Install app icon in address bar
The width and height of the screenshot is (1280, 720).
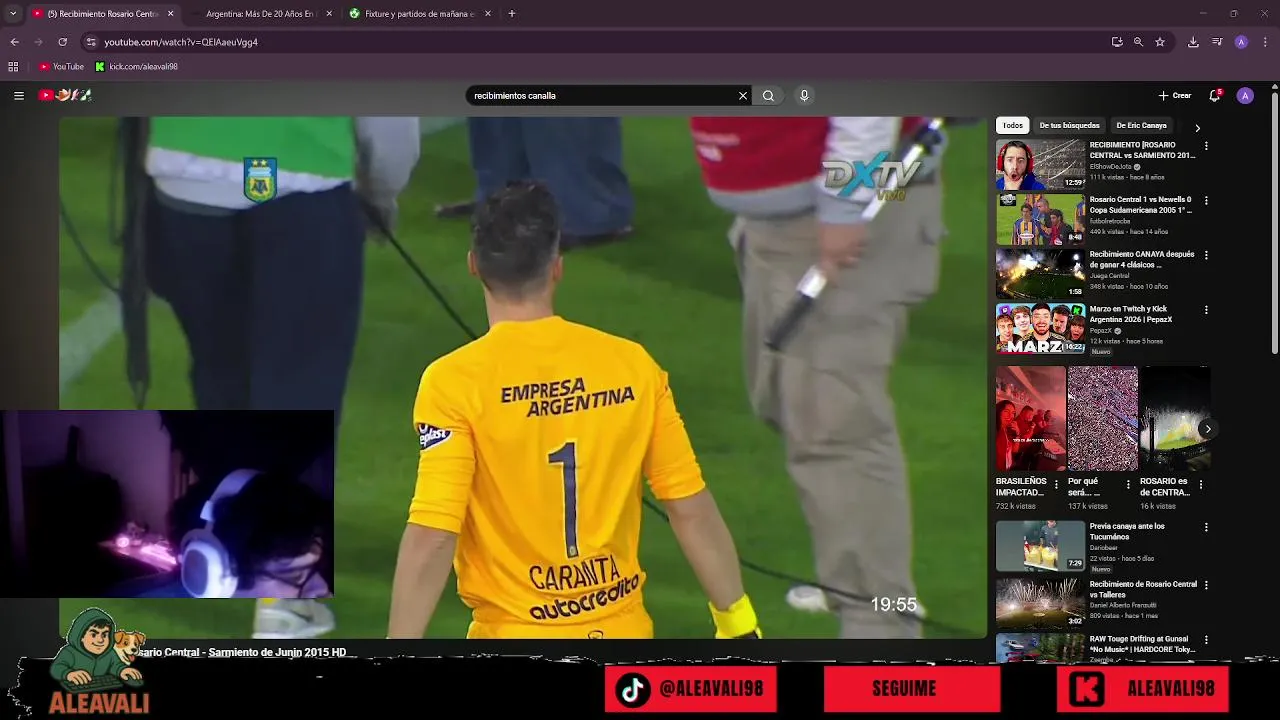tap(1117, 42)
